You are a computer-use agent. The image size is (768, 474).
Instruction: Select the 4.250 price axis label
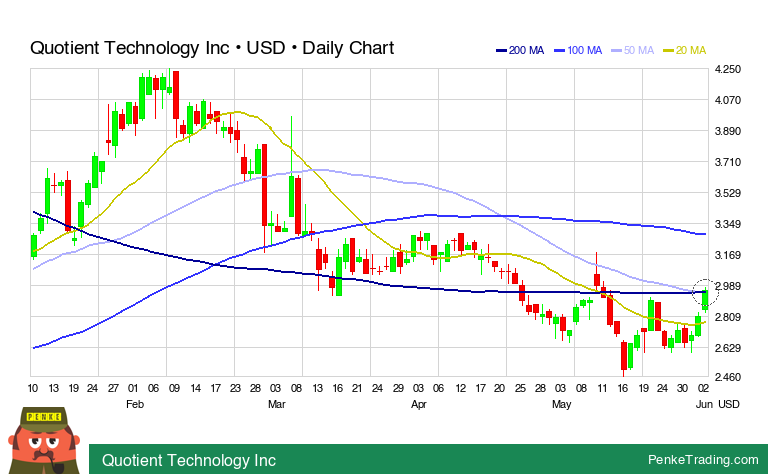728,70
